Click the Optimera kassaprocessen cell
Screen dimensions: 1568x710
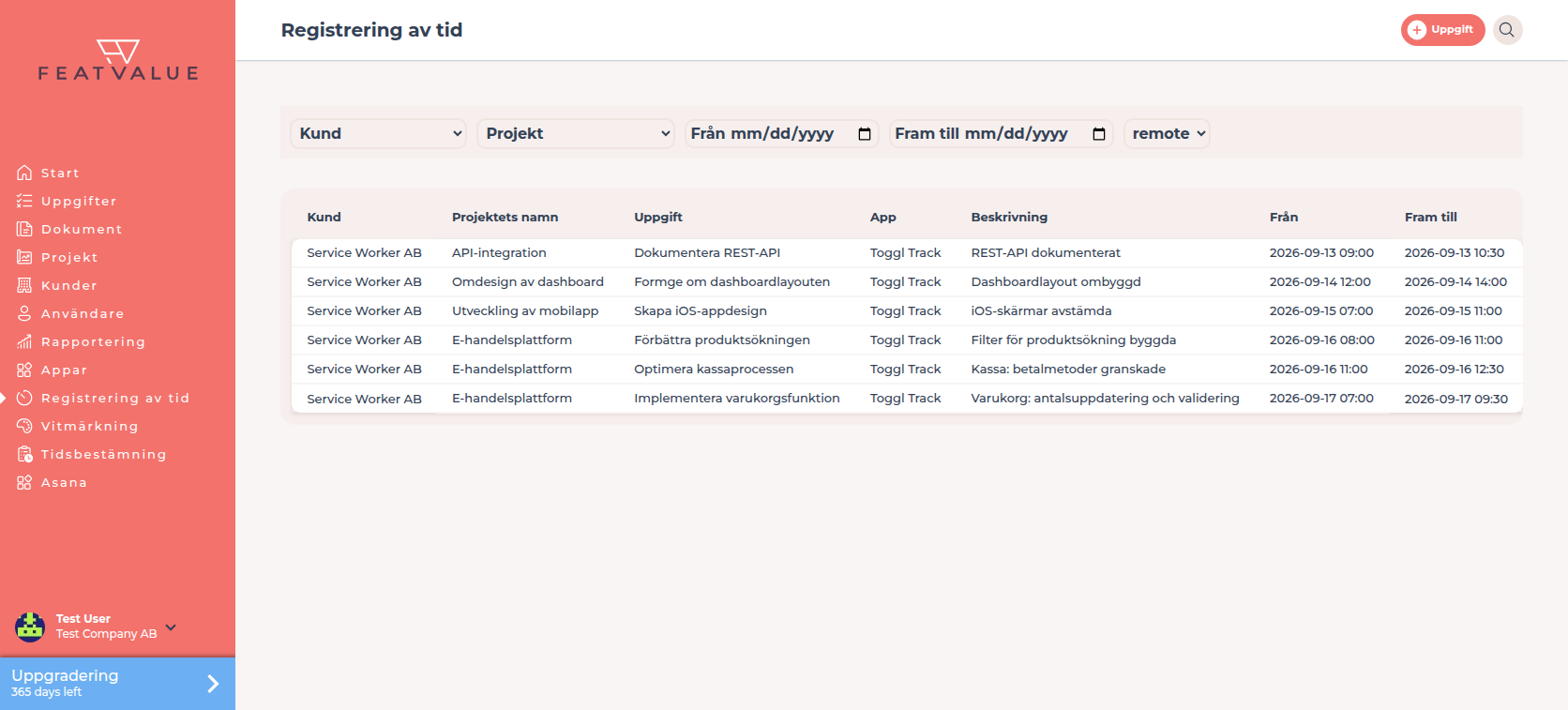[x=714, y=369]
